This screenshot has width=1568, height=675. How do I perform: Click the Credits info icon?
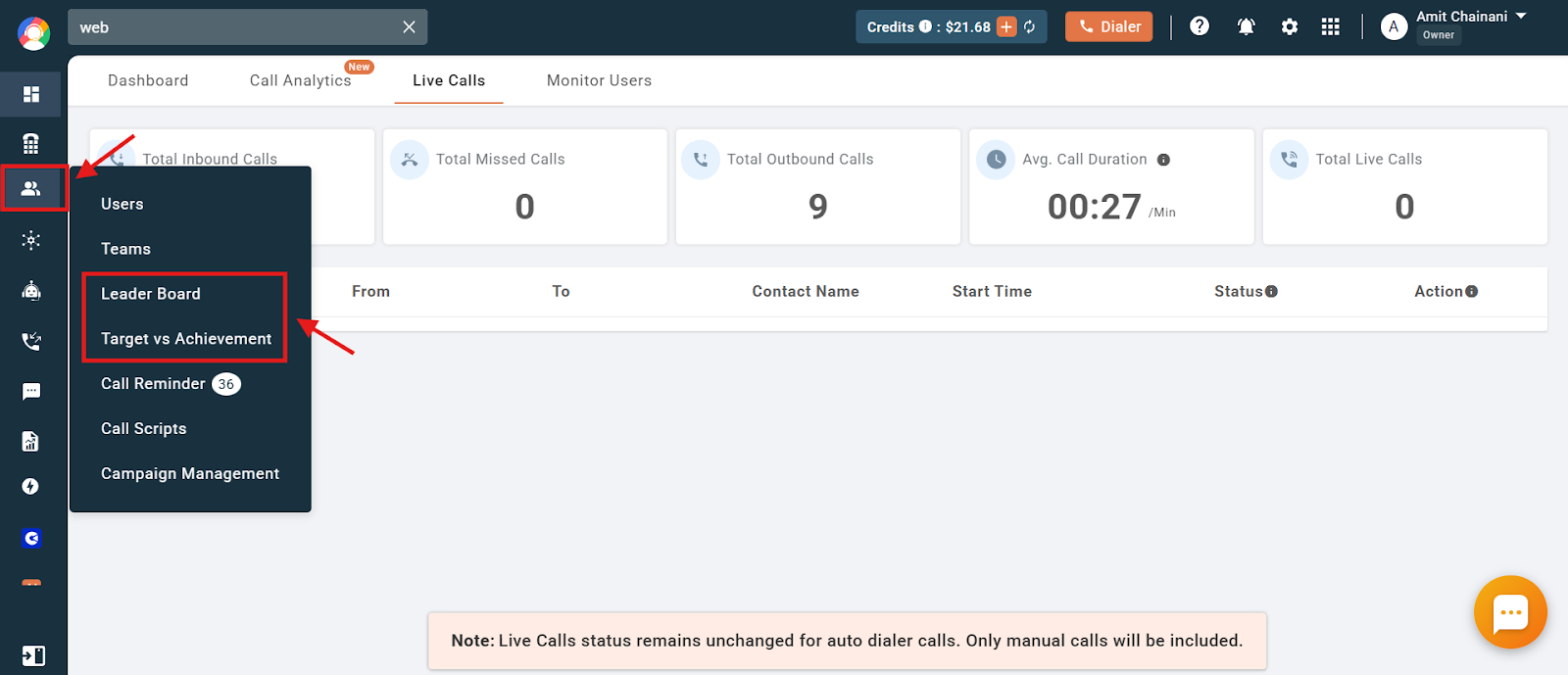click(x=925, y=26)
